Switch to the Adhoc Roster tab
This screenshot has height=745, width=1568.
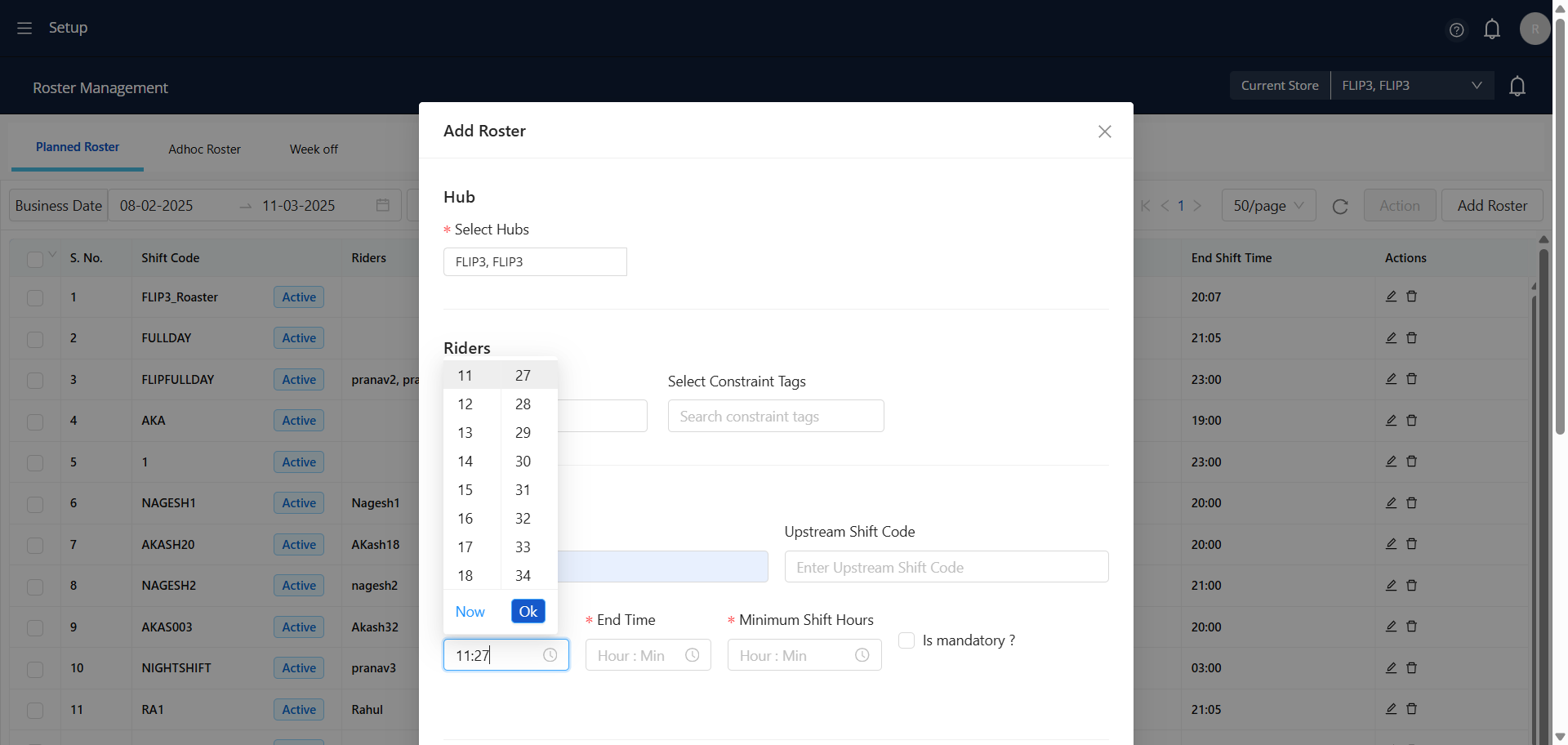coord(204,149)
